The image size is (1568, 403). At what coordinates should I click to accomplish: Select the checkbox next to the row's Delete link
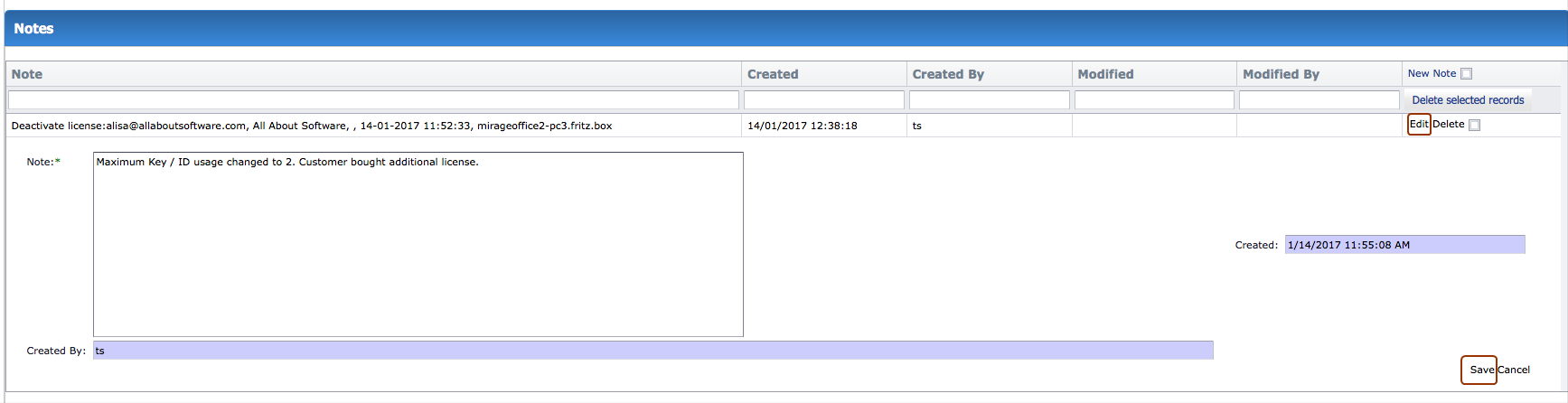(x=1475, y=126)
